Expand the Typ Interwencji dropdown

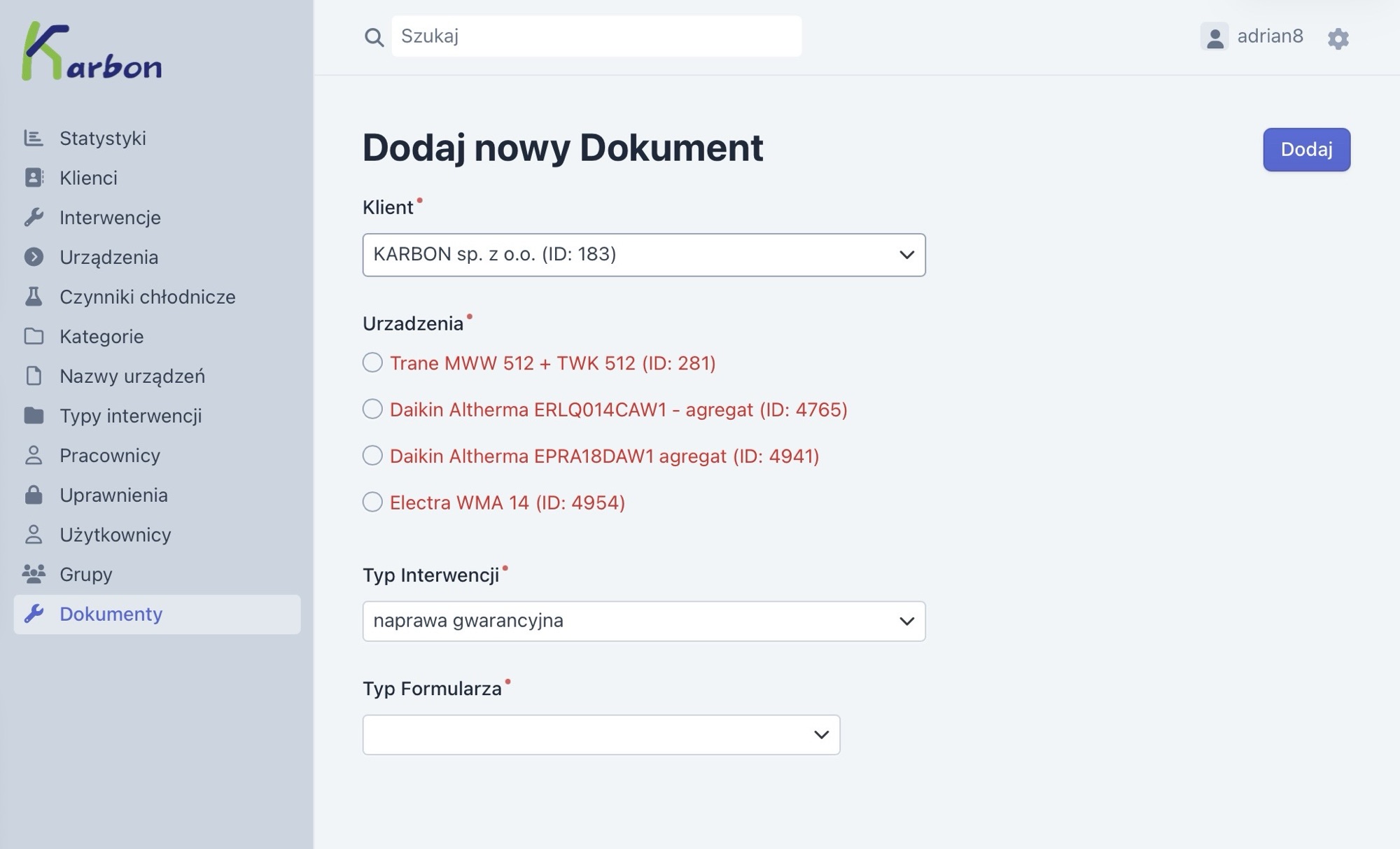coord(643,621)
